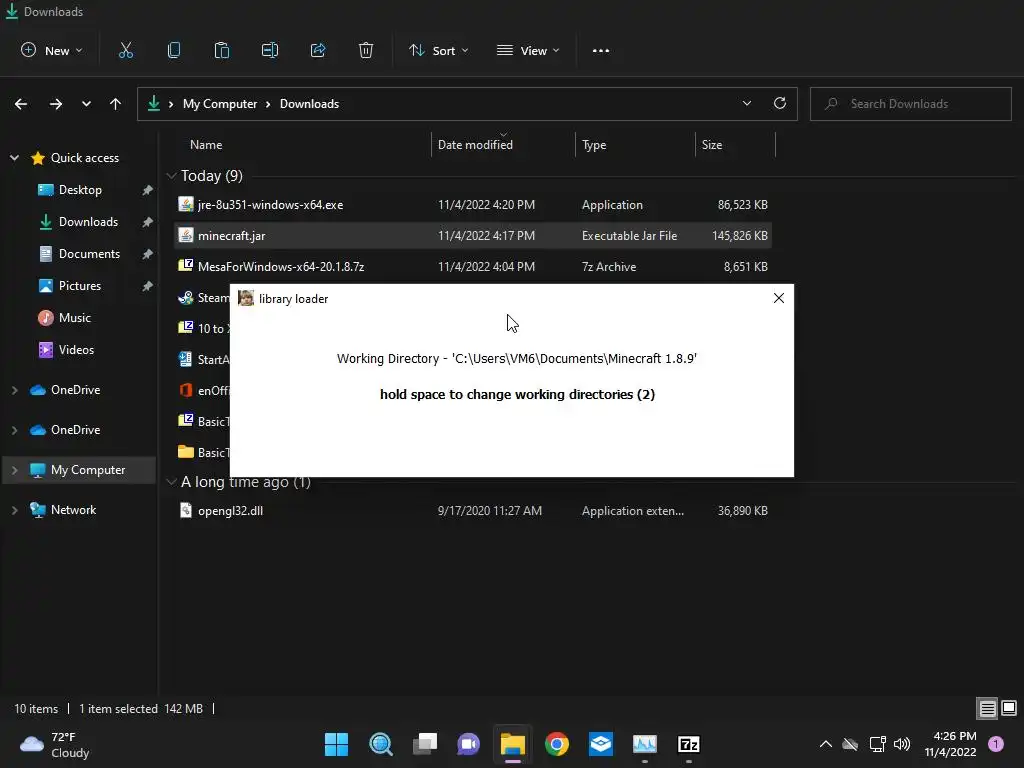The image size is (1024, 768).
Task: Select Downloads in the sidebar
Action: point(88,222)
